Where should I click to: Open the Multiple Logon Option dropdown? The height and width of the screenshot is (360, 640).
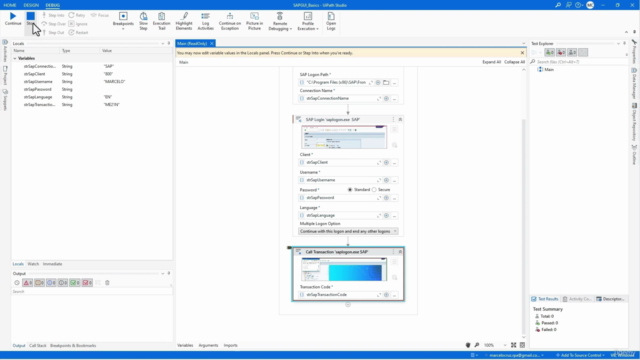[348, 231]
